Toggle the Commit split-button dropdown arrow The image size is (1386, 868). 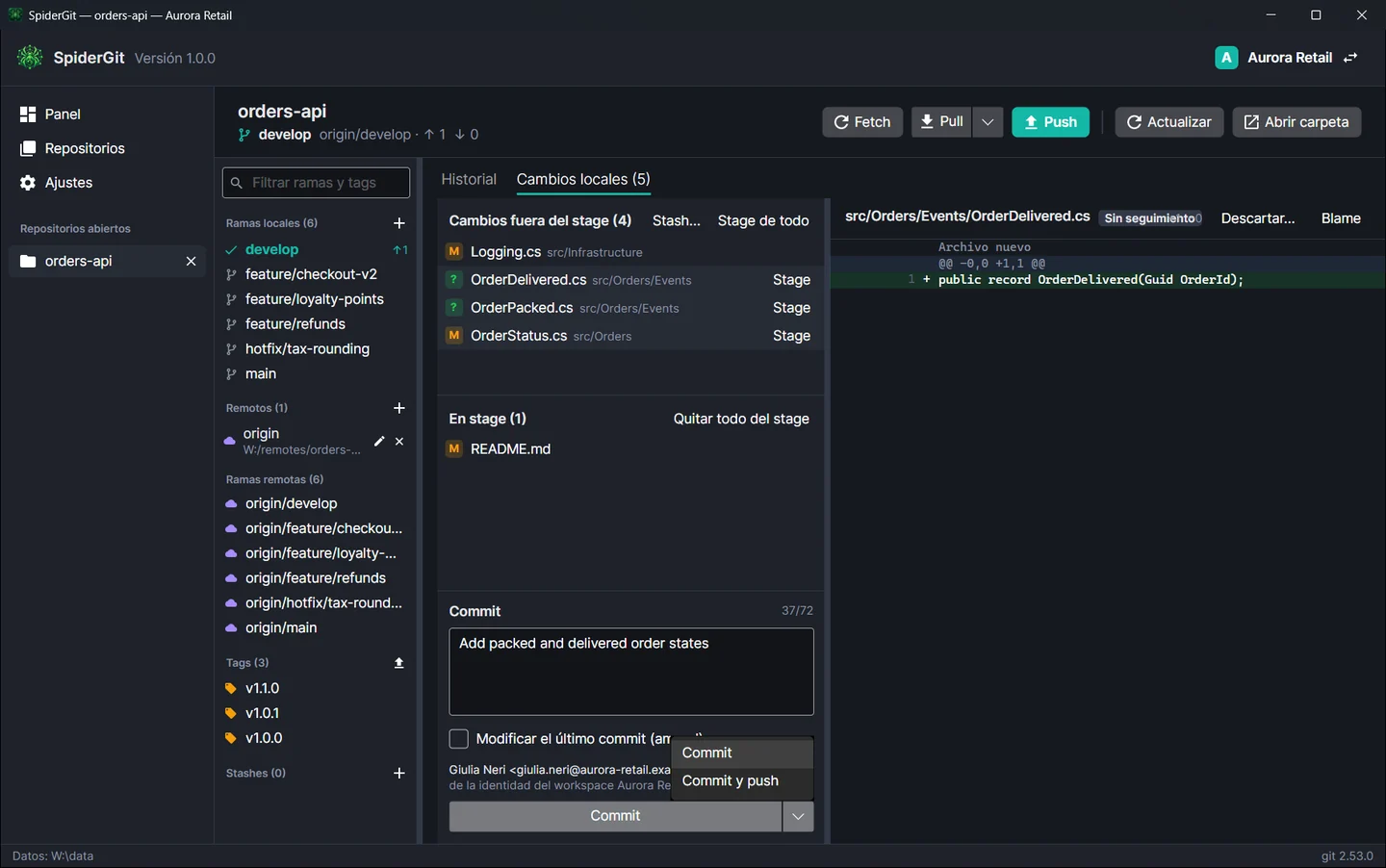click(798, 816)
